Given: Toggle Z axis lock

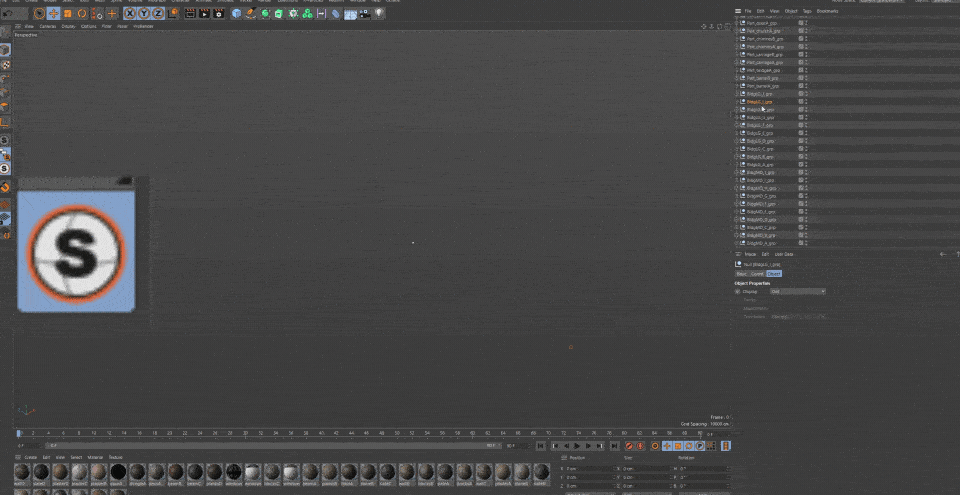Looking at the screenshot, I should point(157,13).
